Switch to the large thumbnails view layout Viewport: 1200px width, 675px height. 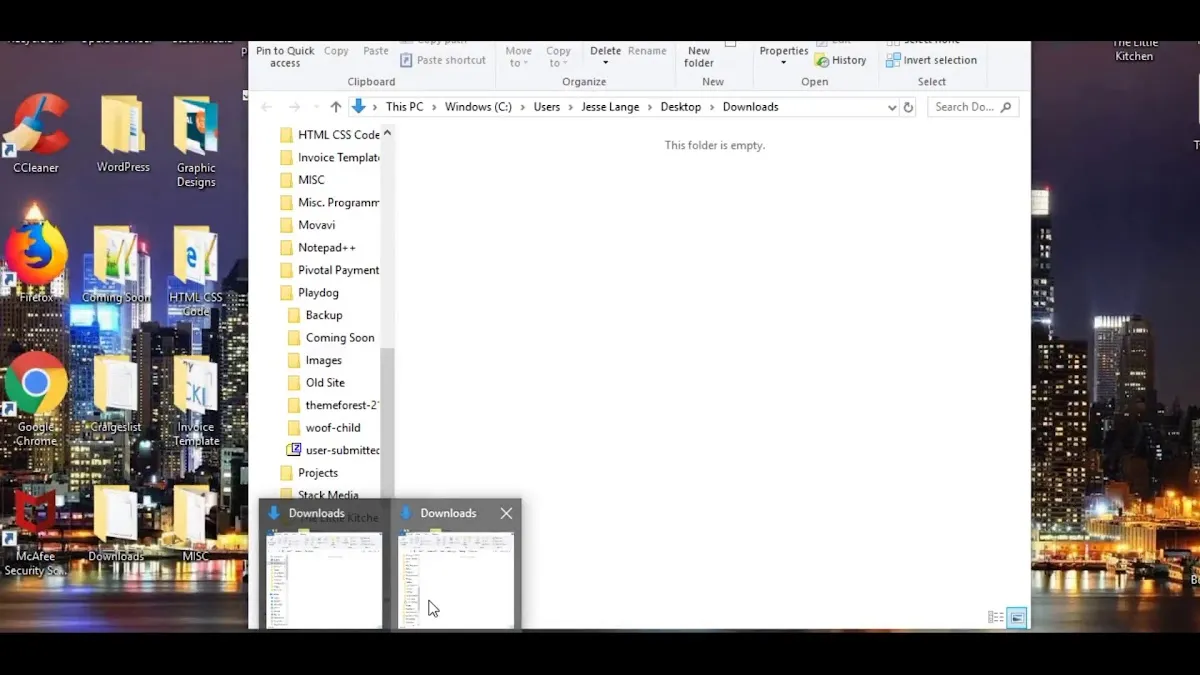pos(1016,618)
